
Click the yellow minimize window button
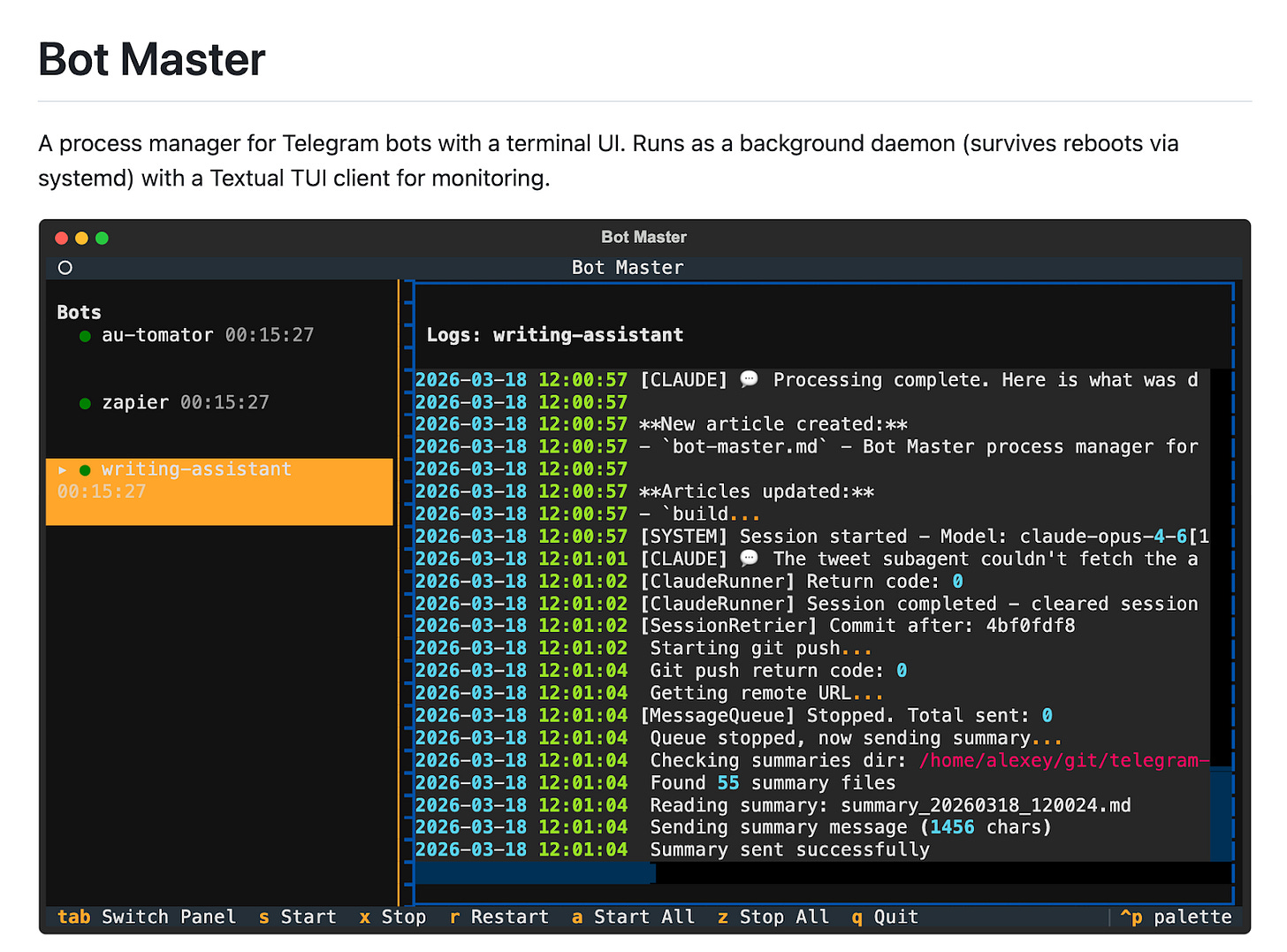[x=82, y=238]
